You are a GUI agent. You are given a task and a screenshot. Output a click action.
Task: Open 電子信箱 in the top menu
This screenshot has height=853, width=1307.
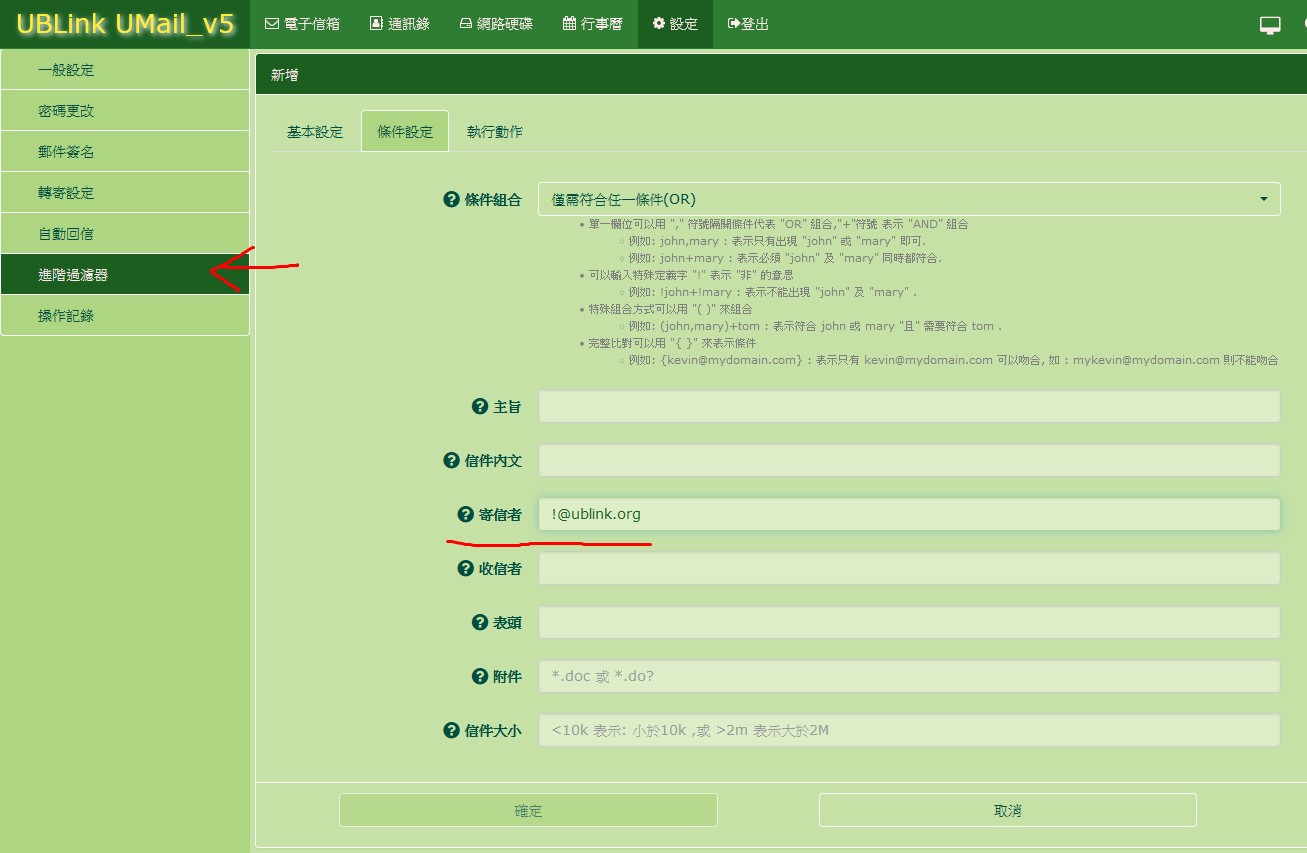pyautogui.click(x=302, y=24)
